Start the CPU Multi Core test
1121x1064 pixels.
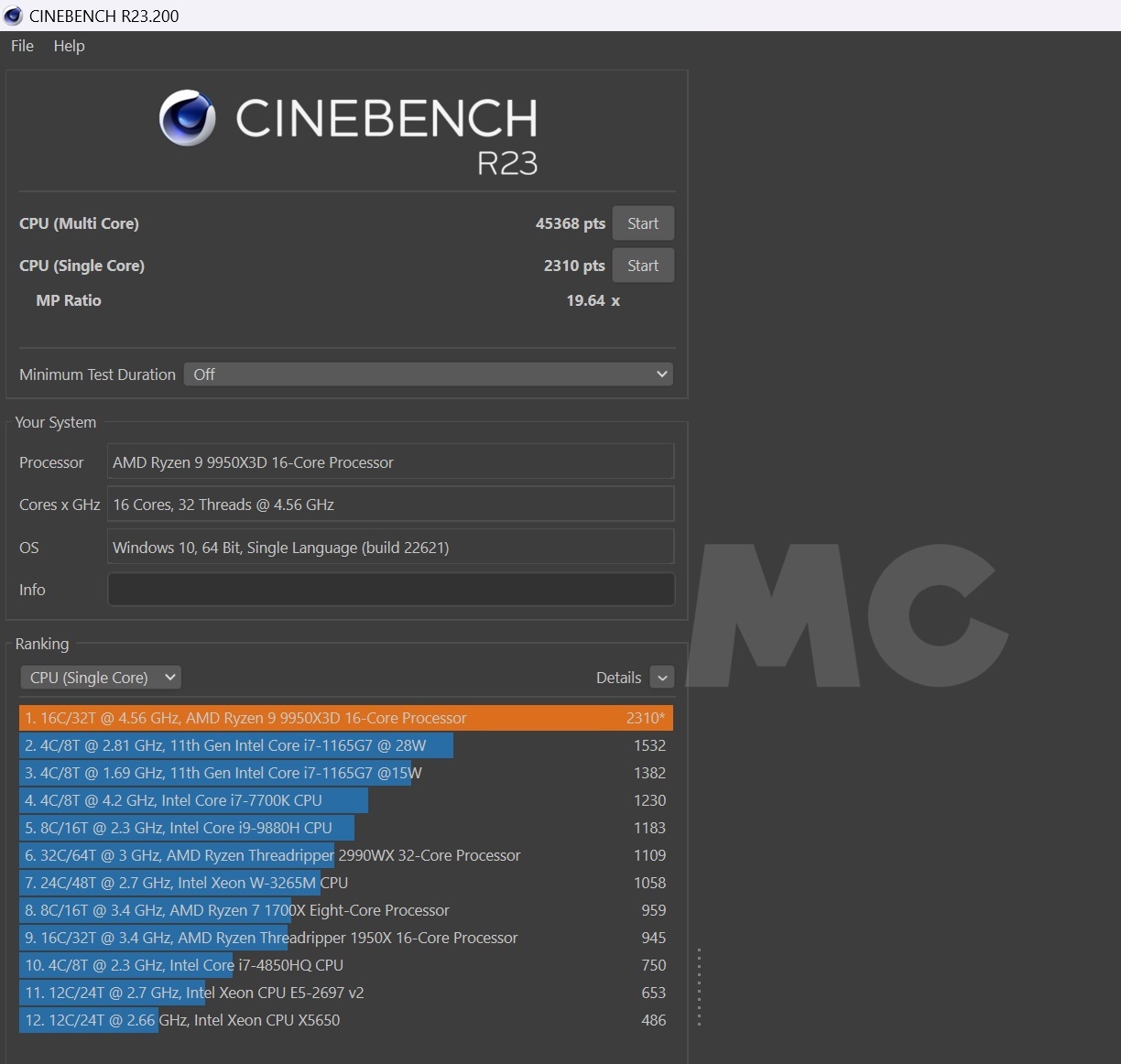(643, 223)
